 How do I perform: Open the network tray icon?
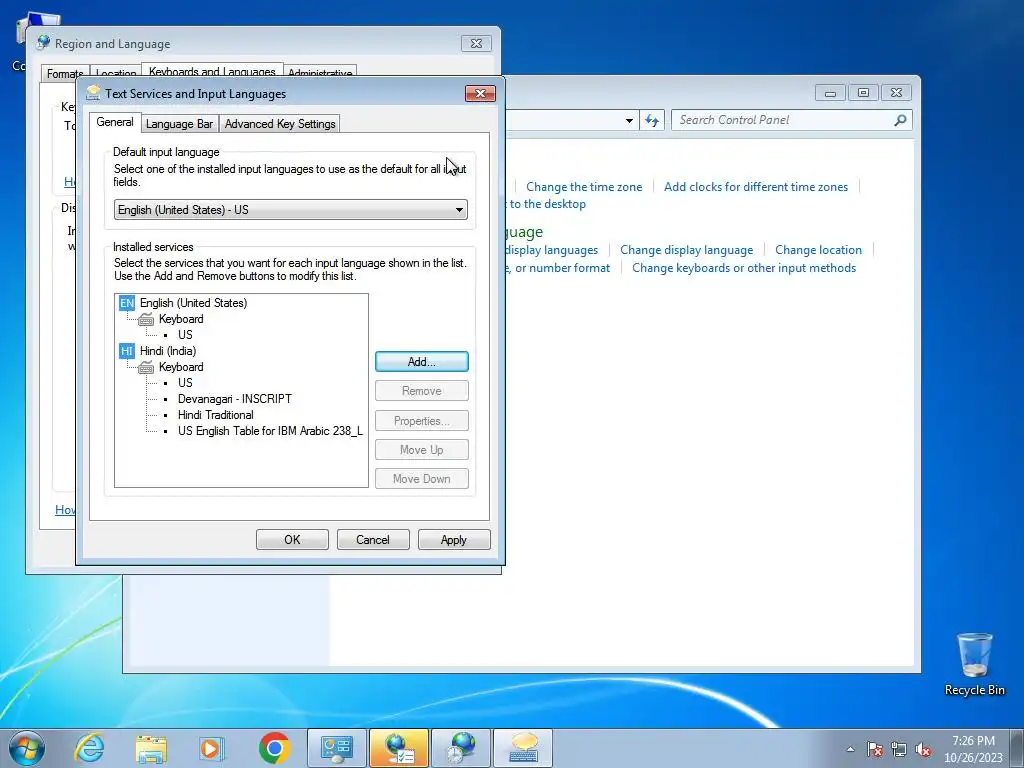pos(899,749)
